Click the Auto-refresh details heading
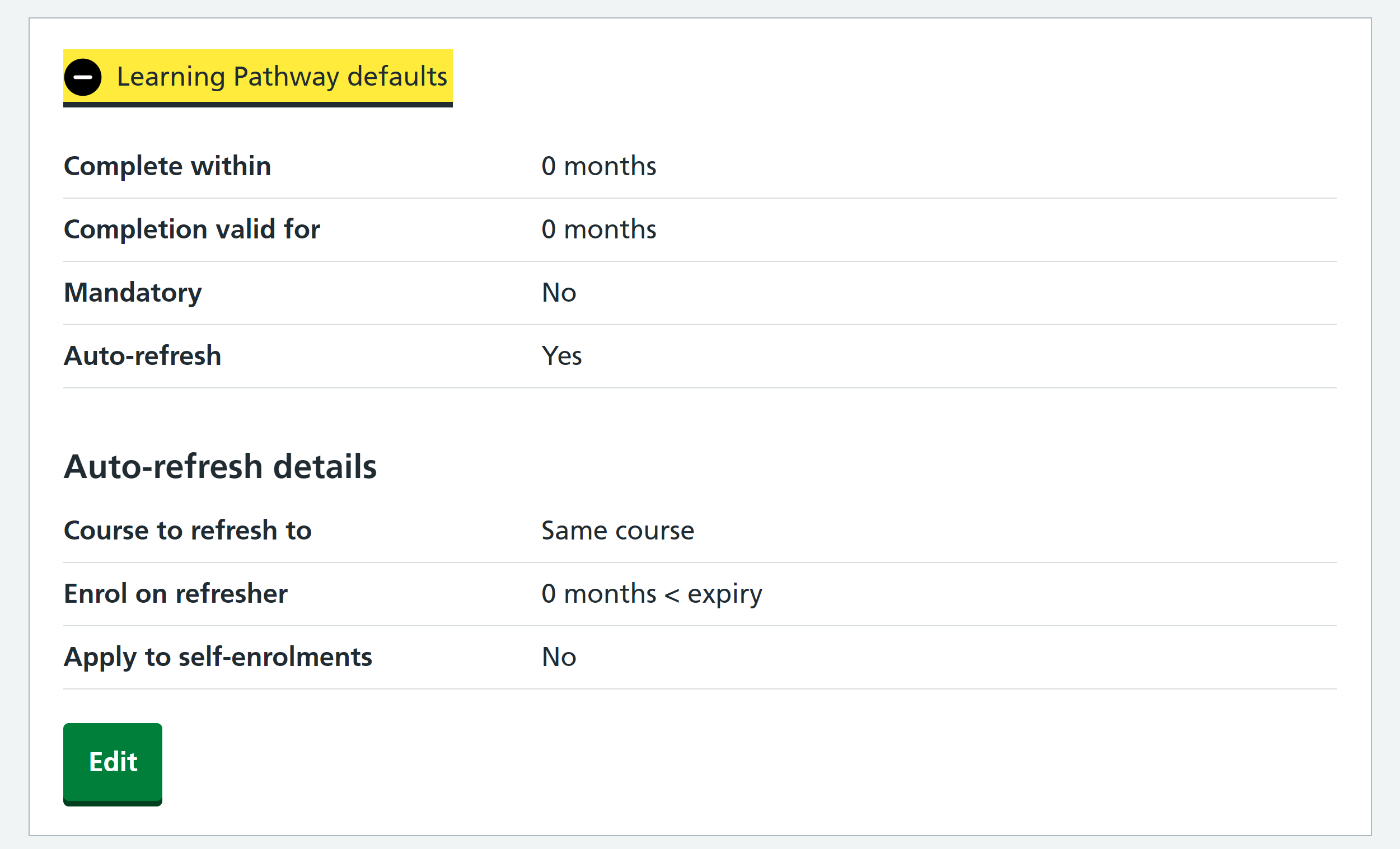Screen dimensions: 1400x849 click(220, 467)
